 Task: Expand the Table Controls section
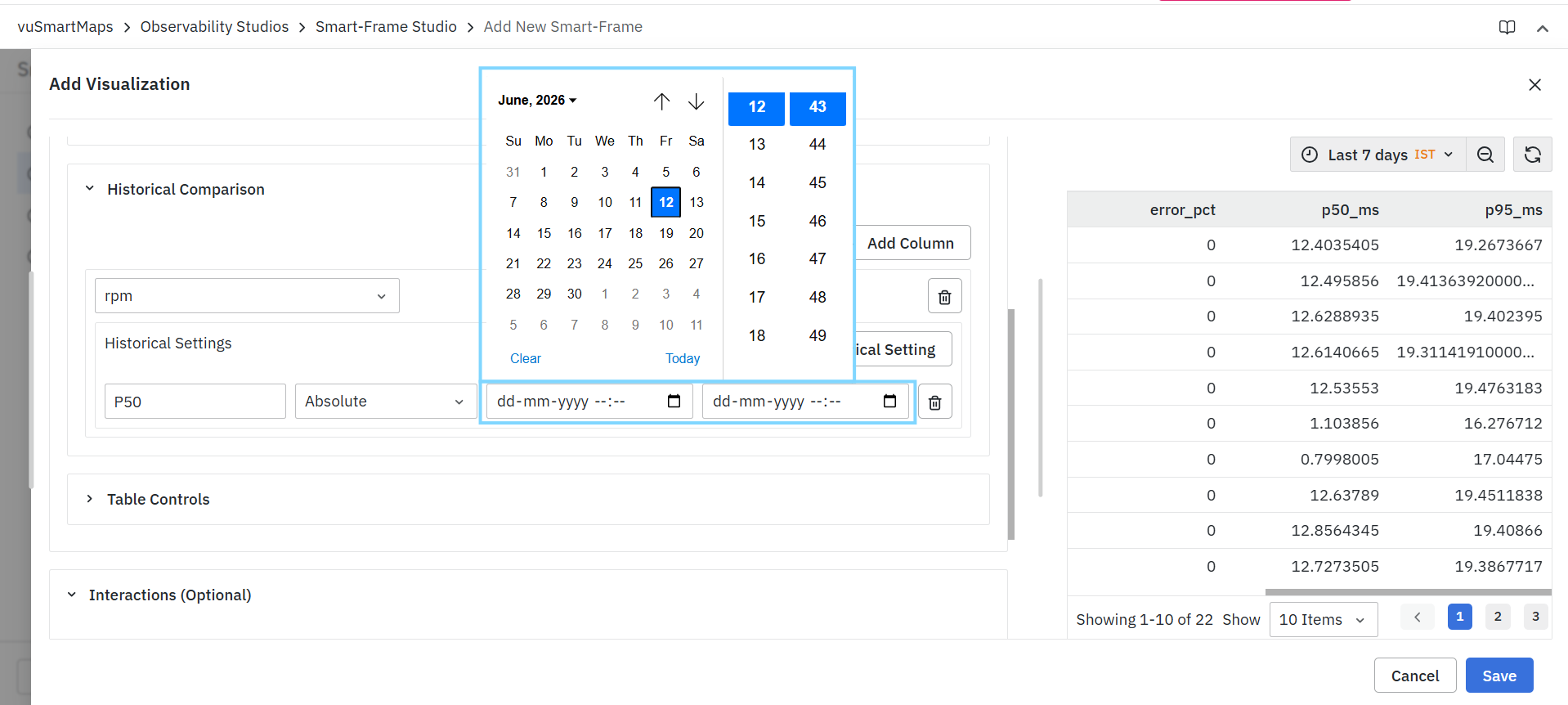point(90,499)
